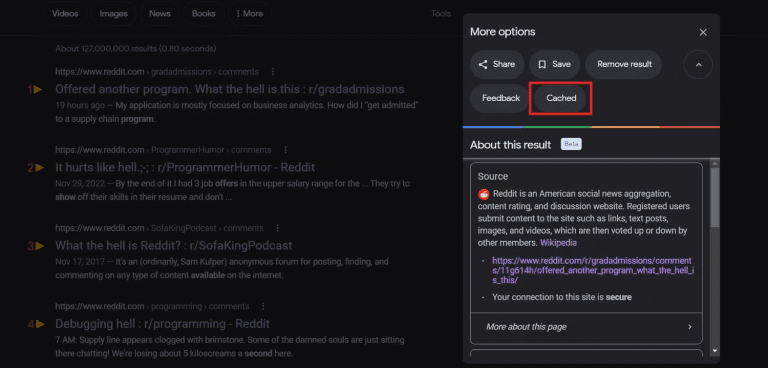Viewport: 768px width, 368px height.
Task: Open the three-dot menu beside ProgrammerHumor result
Action: point(286,150)
